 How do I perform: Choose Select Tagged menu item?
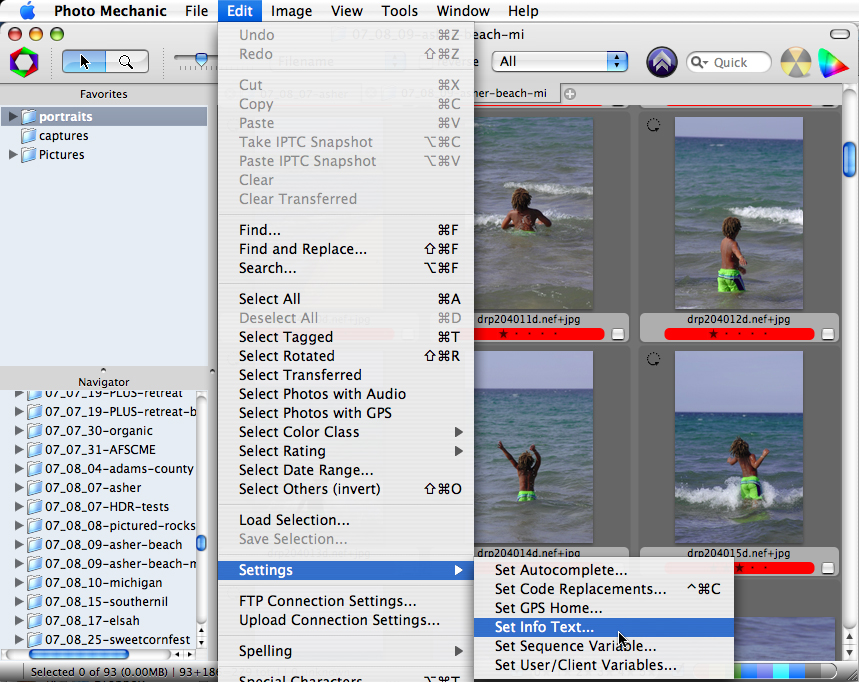pos(346,337)
